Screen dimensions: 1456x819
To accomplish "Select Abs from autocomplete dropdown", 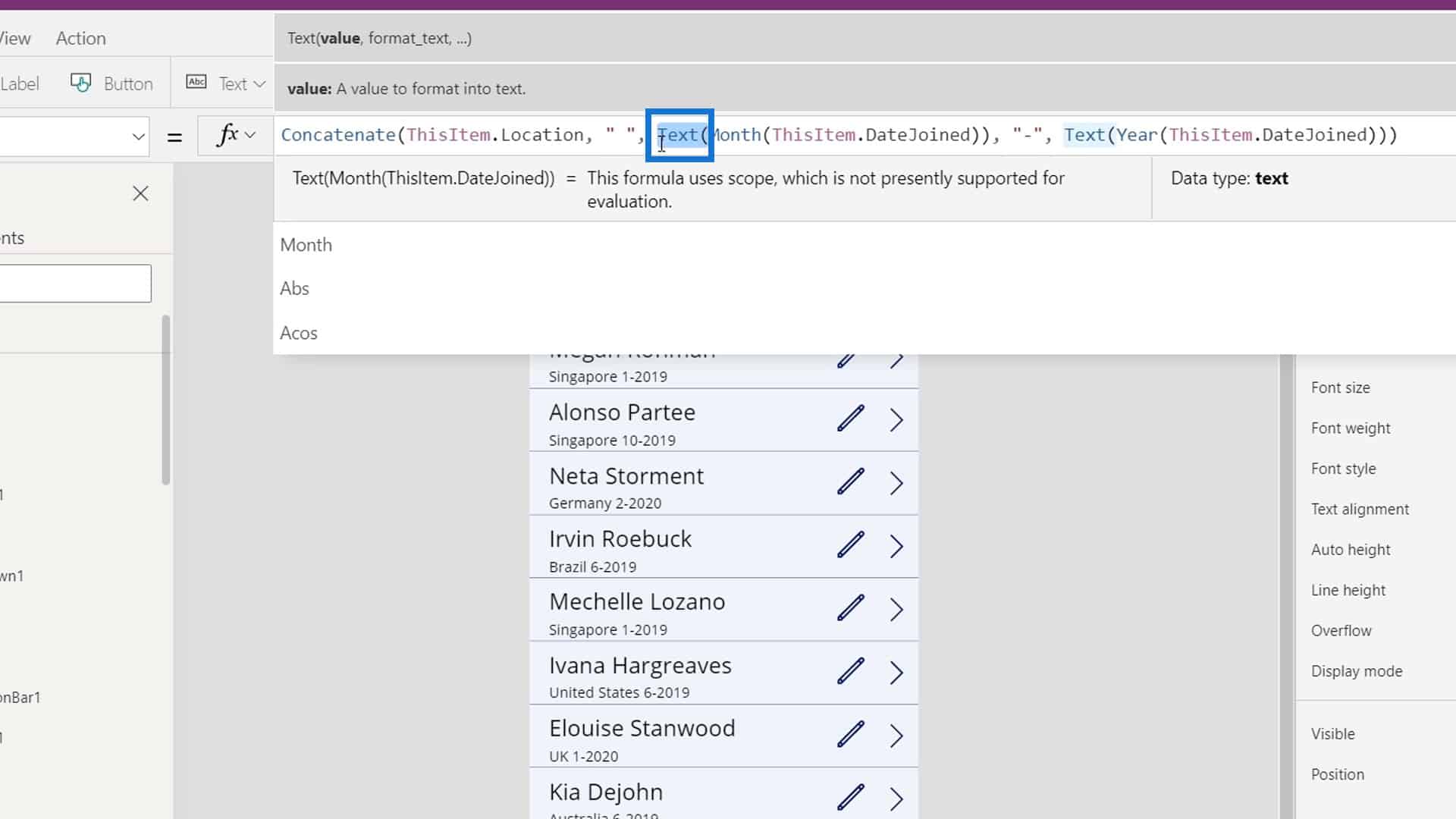I will pyautogui.click(x=294, y=288).
